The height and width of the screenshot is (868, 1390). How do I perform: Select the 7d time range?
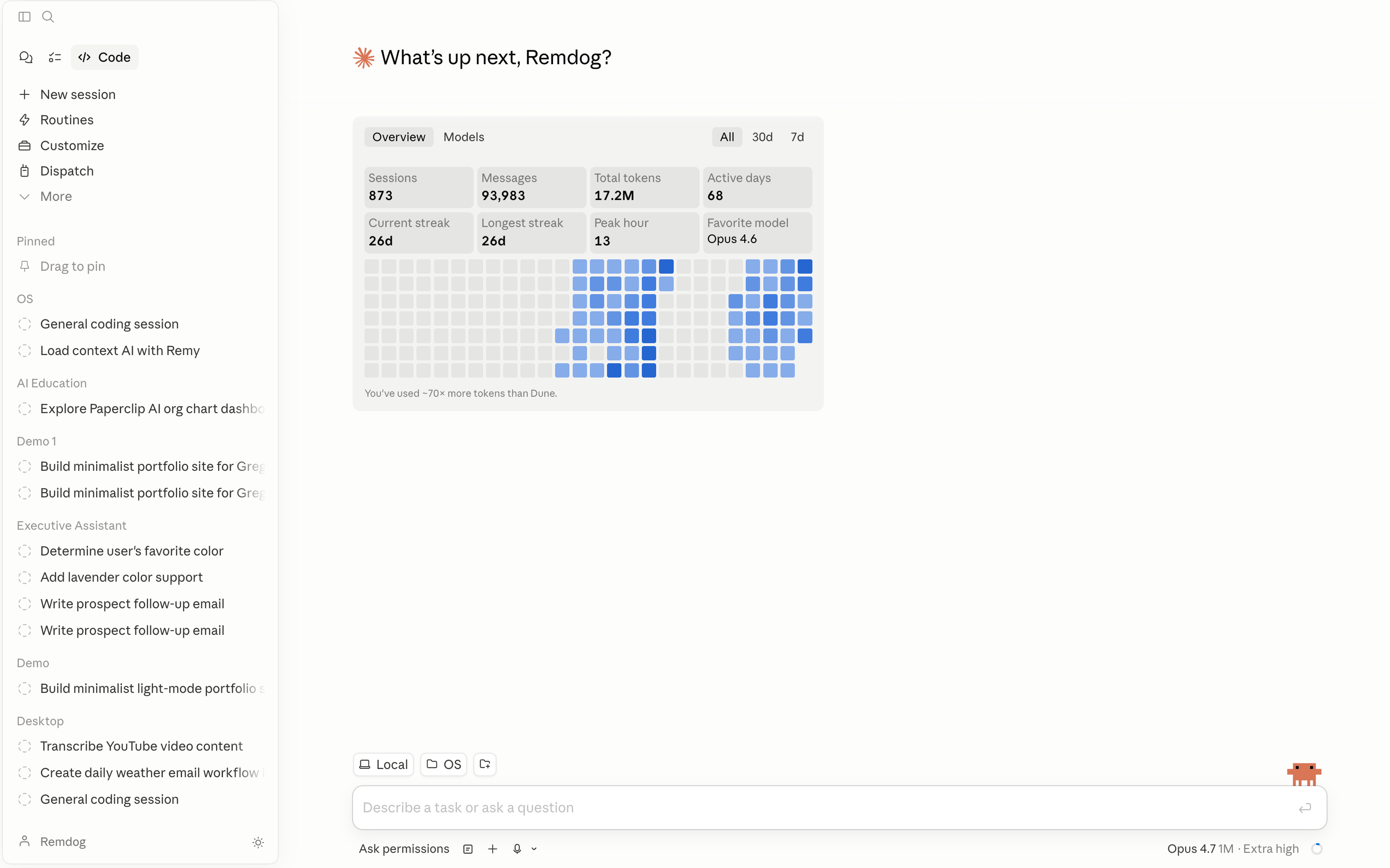pyautogui.click(x=797, y=137)
